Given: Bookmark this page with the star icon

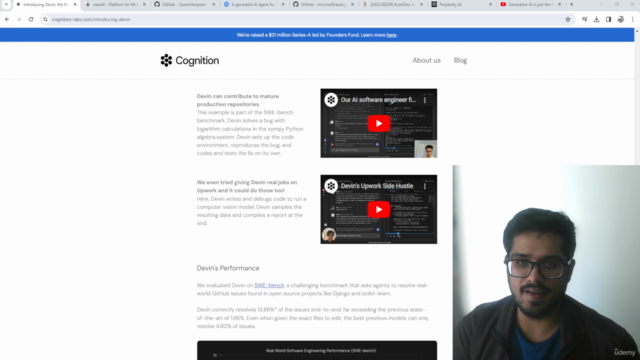Looking at the screenshot, I should 568,19.
